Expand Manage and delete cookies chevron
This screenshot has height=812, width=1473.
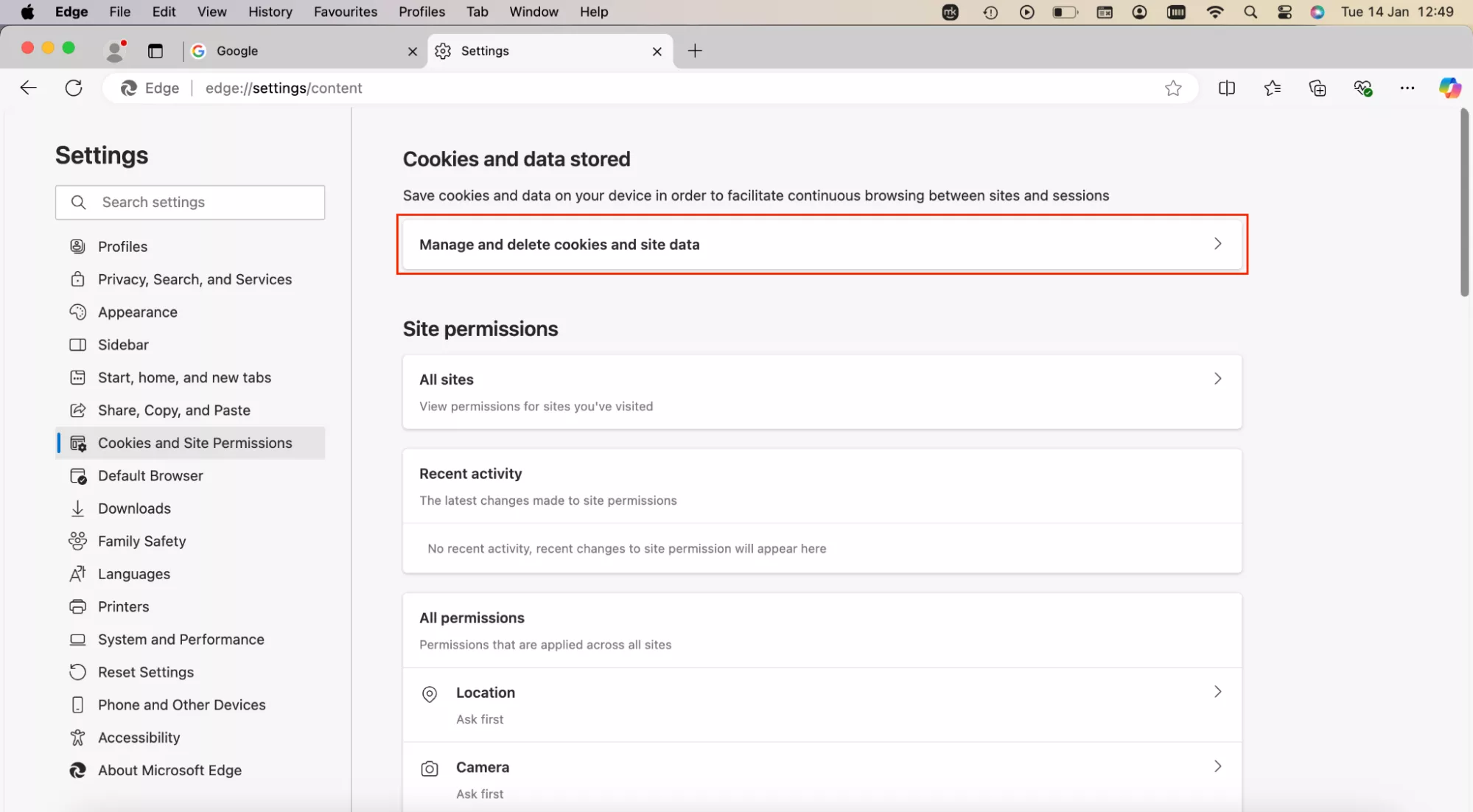[x=1217, y=244]
